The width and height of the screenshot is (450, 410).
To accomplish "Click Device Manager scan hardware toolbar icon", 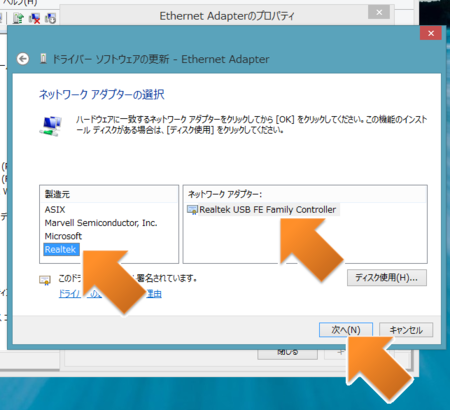I will [50, 18].
